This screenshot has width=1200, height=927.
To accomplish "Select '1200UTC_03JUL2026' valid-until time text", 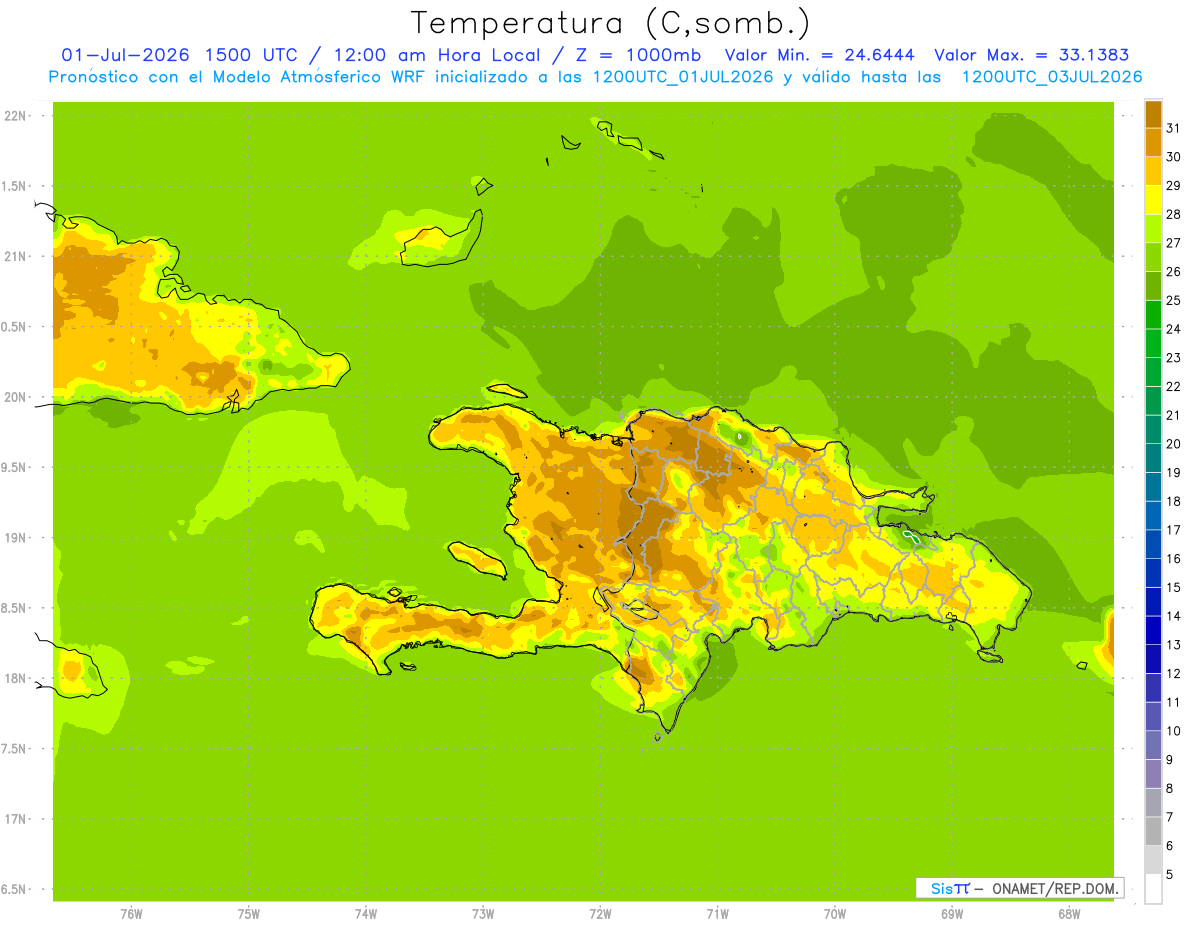I will [1051, 77].
